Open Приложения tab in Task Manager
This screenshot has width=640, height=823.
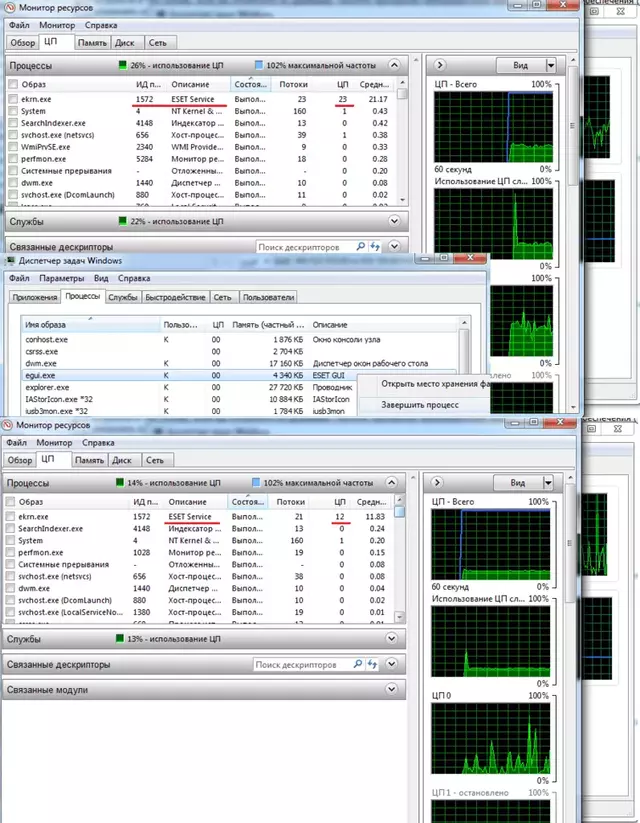coord(35,297)
